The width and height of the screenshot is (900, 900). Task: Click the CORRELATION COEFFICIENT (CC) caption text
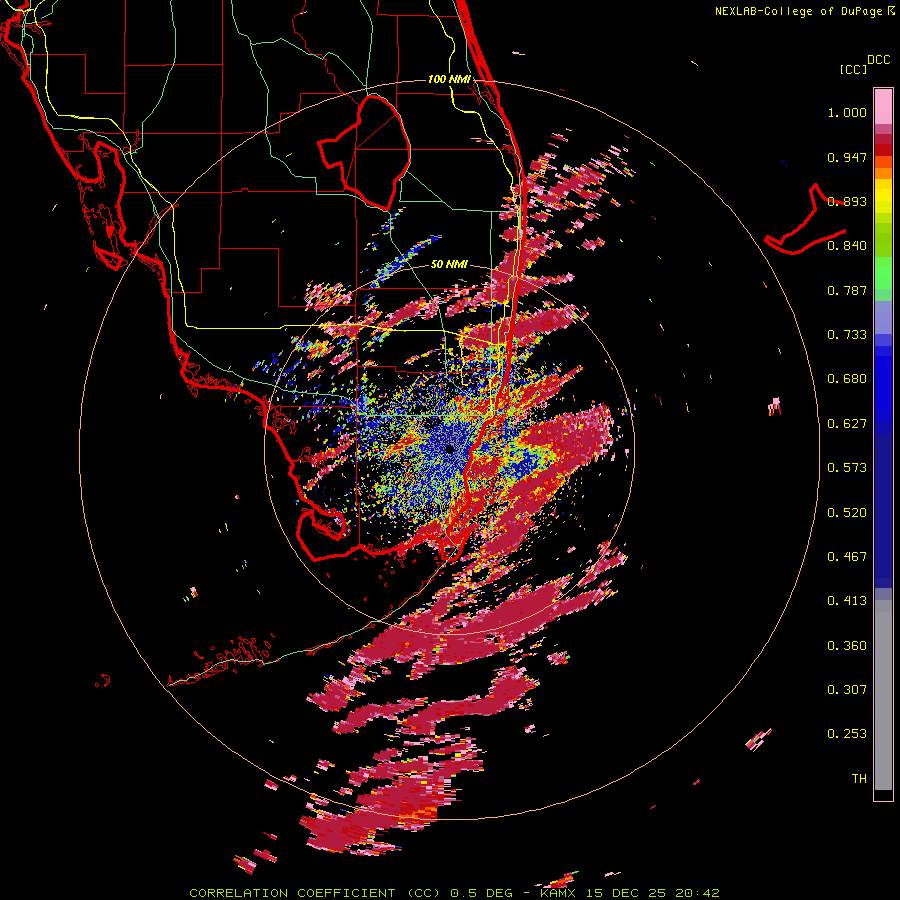315,893
